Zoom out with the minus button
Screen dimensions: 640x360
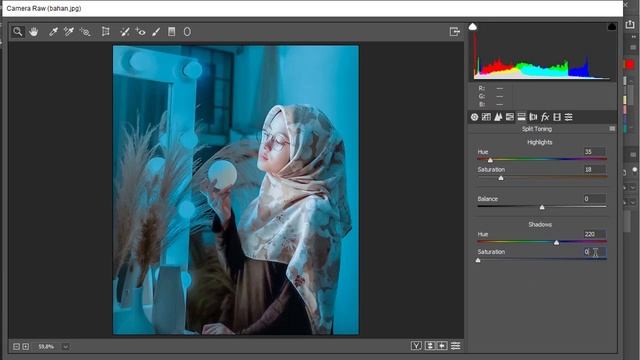16,347
